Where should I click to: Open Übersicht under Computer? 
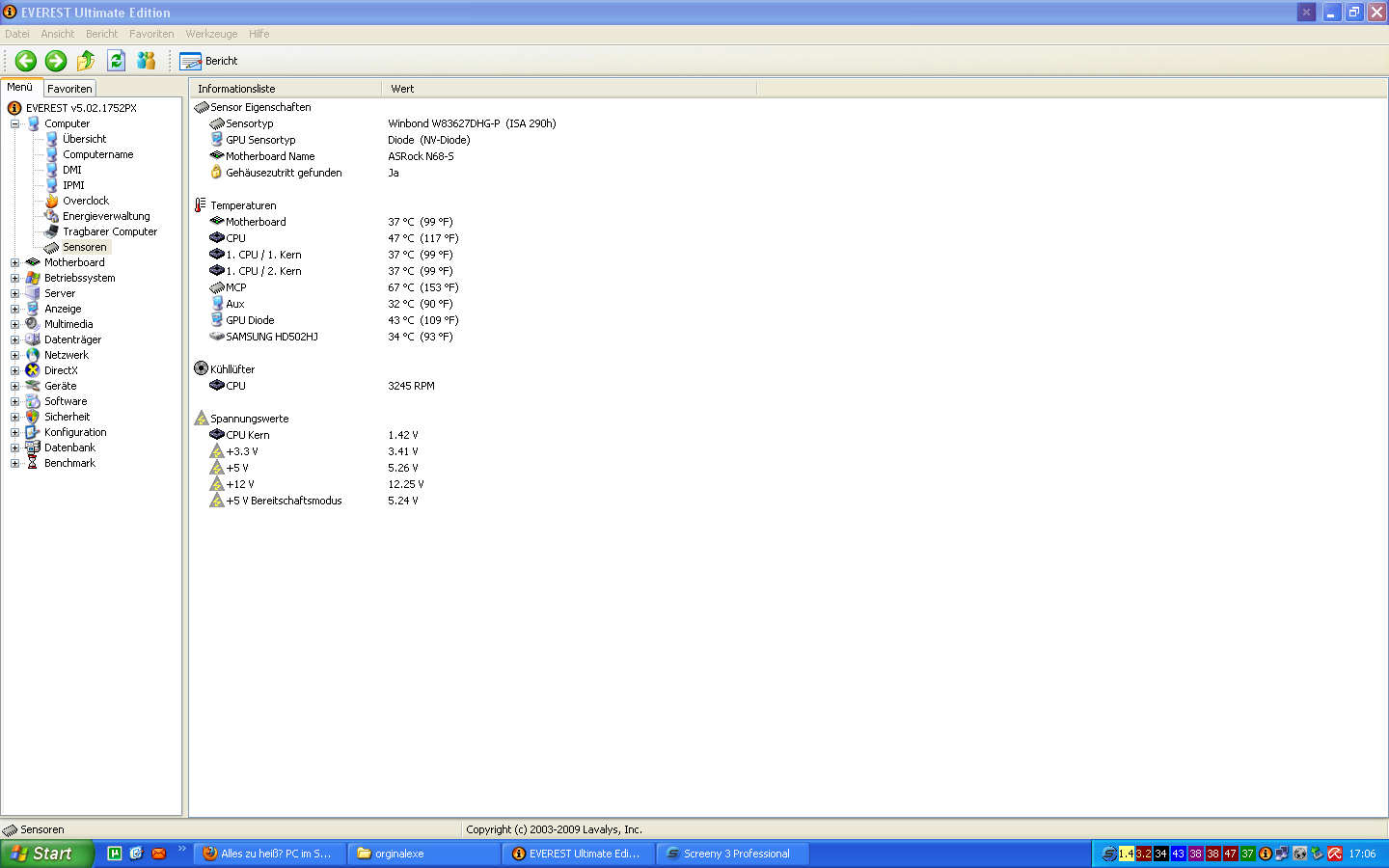pyautogui.click(x=84, y=139)
